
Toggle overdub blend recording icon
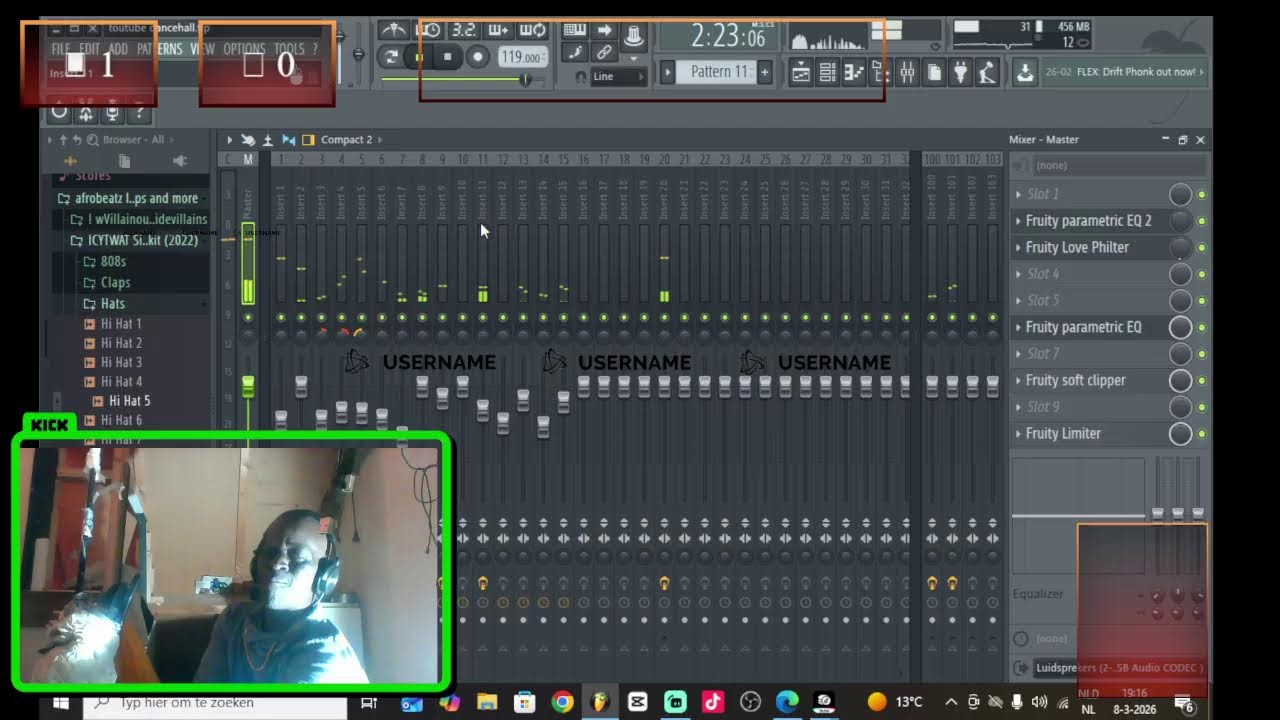coord(497,30)
